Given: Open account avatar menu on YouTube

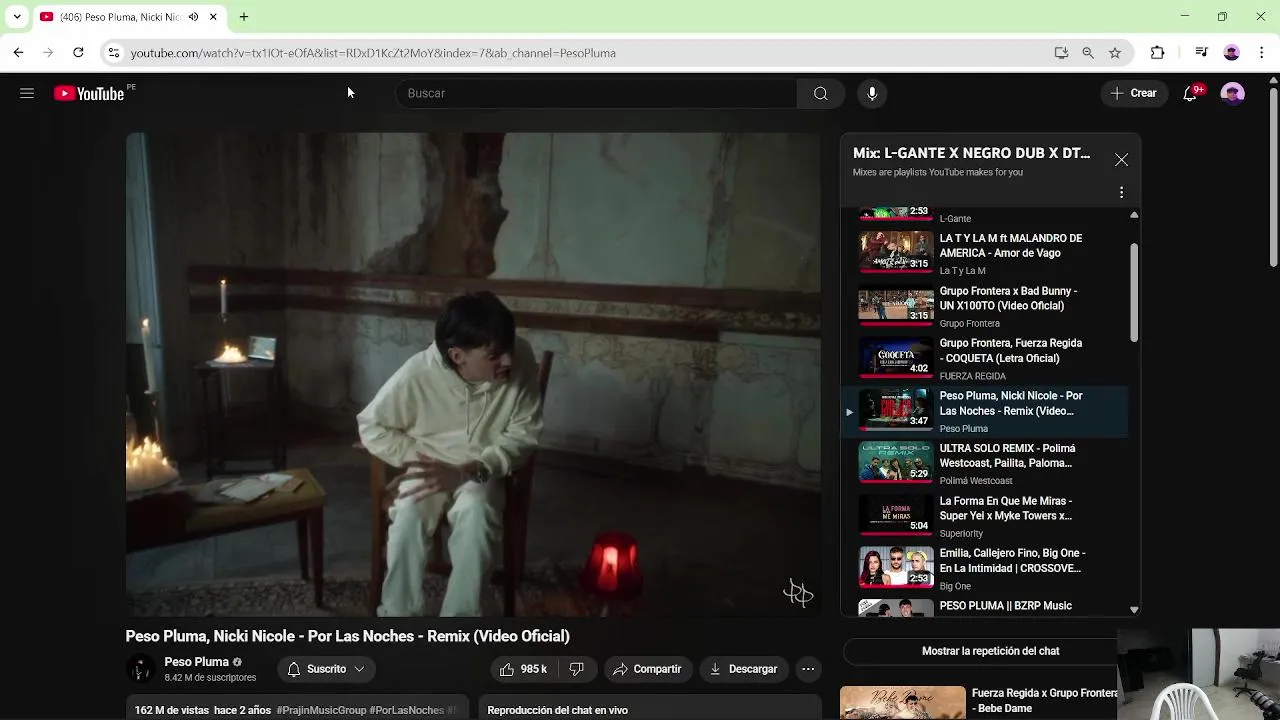Looking at the screenshot, I should [1233, 93].
